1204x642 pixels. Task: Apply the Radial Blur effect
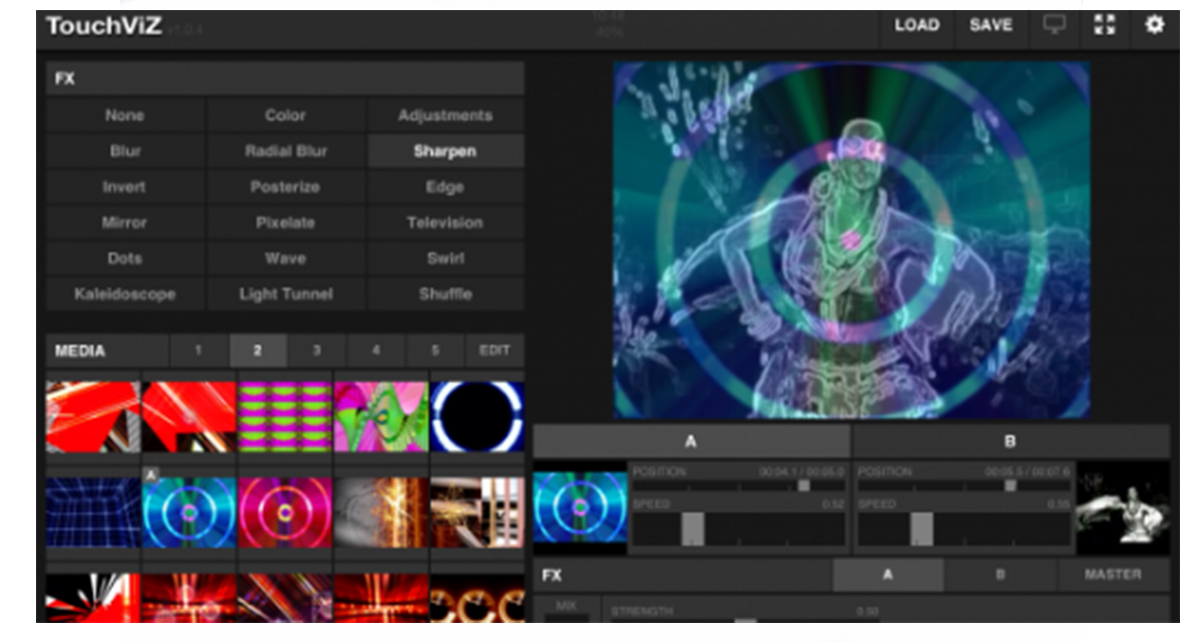point(286,151)
